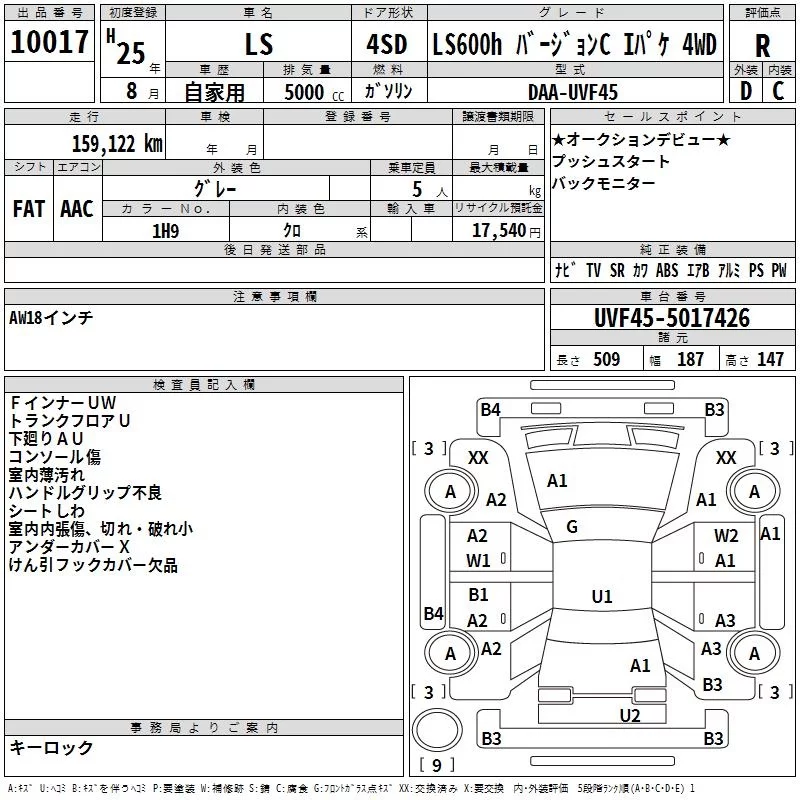Select the G mark on the windshield
This screenshot has height=800, width=800.
[571, 527]
